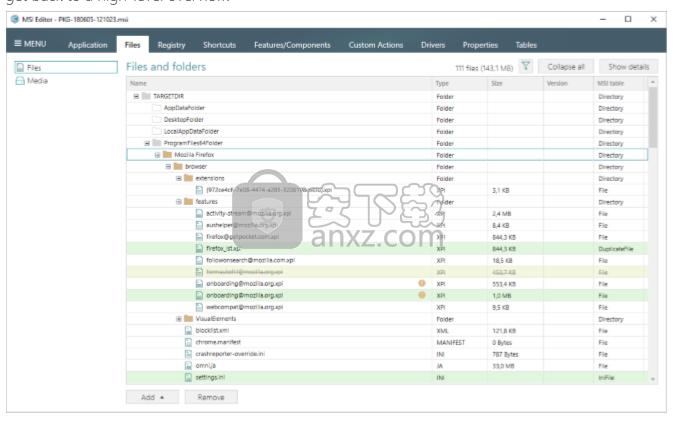Click file icon of firefox@getpocket.com.xpi

pos(199,237)
